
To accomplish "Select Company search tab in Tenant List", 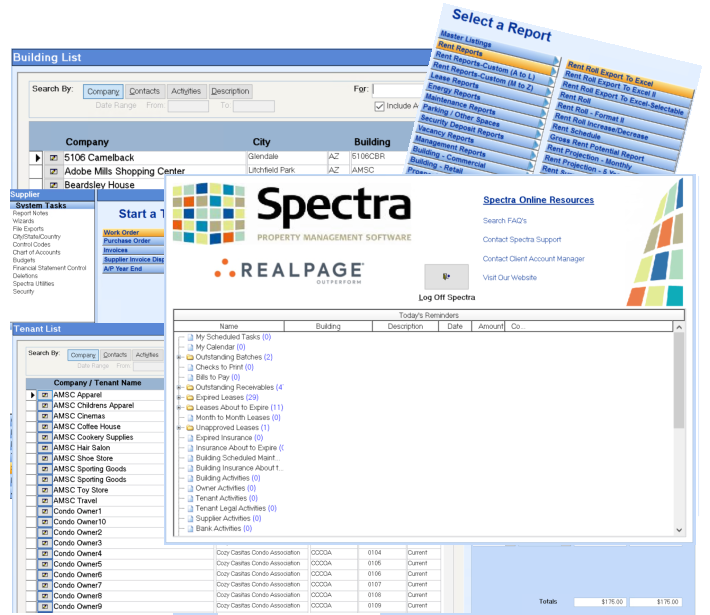I will pos(83,355).
